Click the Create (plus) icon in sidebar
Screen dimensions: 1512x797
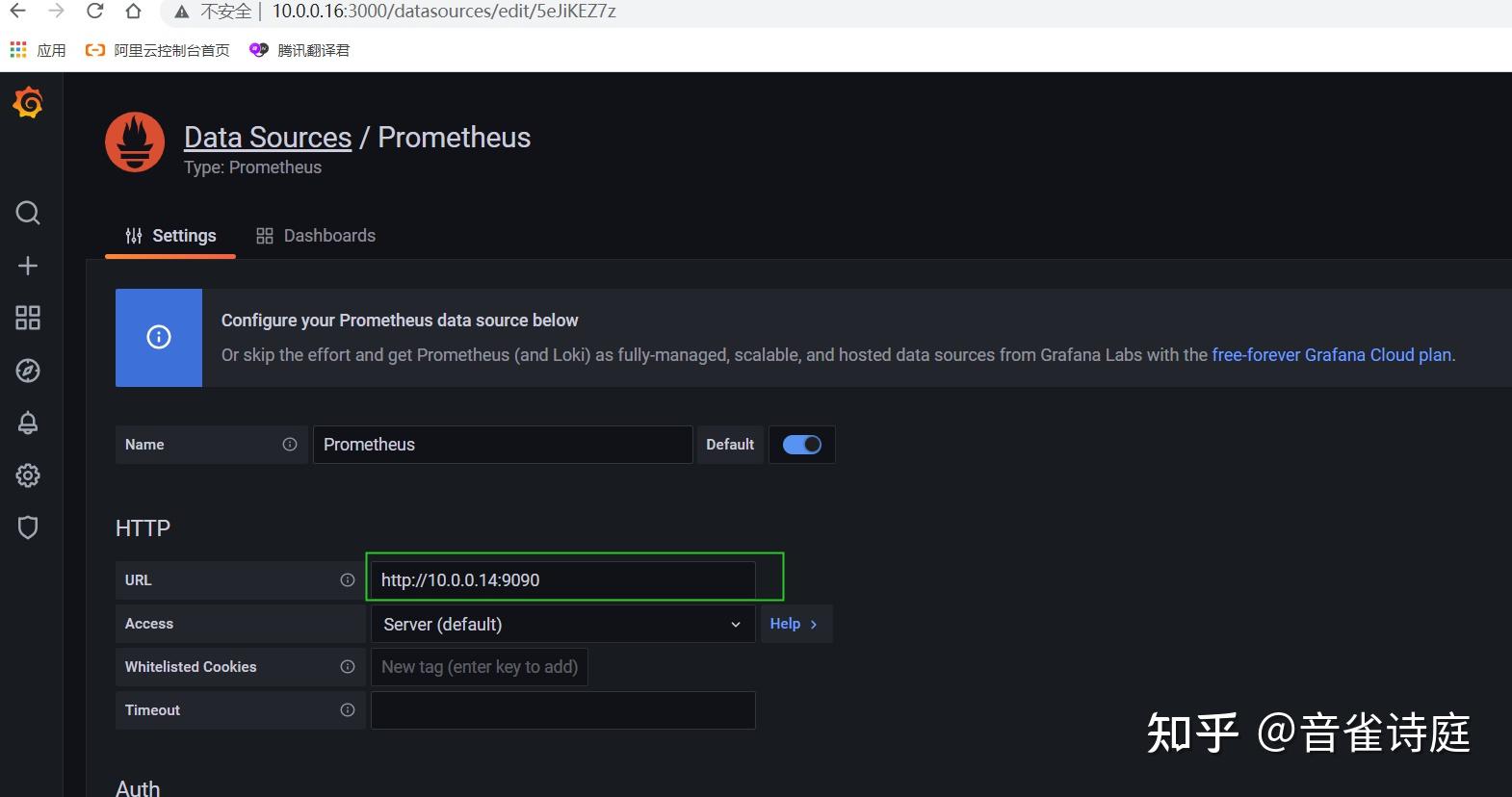28,266
